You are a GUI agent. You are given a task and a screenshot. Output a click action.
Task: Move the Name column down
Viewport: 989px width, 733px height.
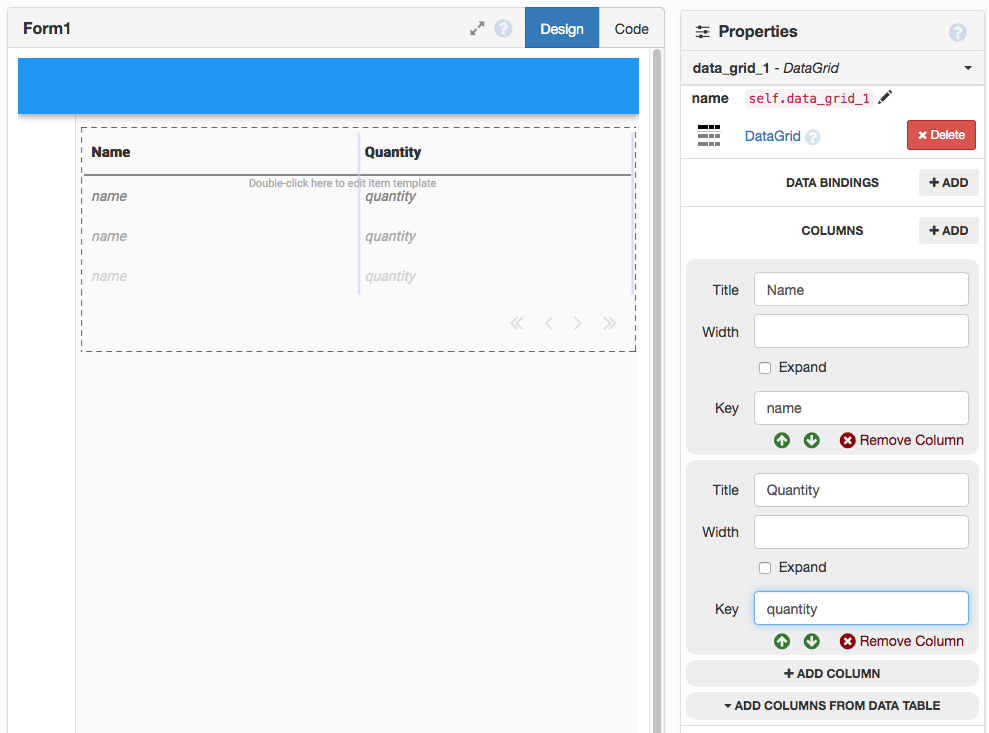coord(812,440)
